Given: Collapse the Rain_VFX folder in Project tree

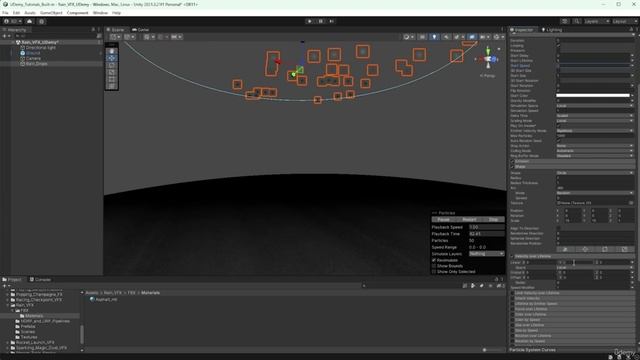Looking at the screenshot, I should click(x=8, y=305).
